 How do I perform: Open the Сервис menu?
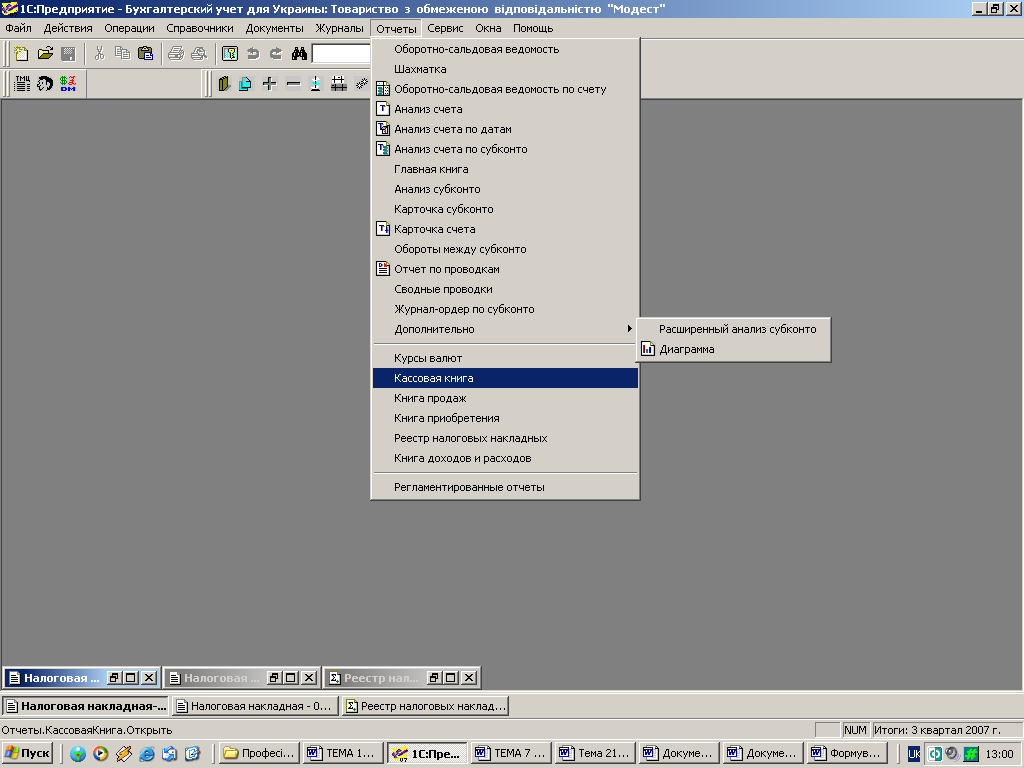445,28
